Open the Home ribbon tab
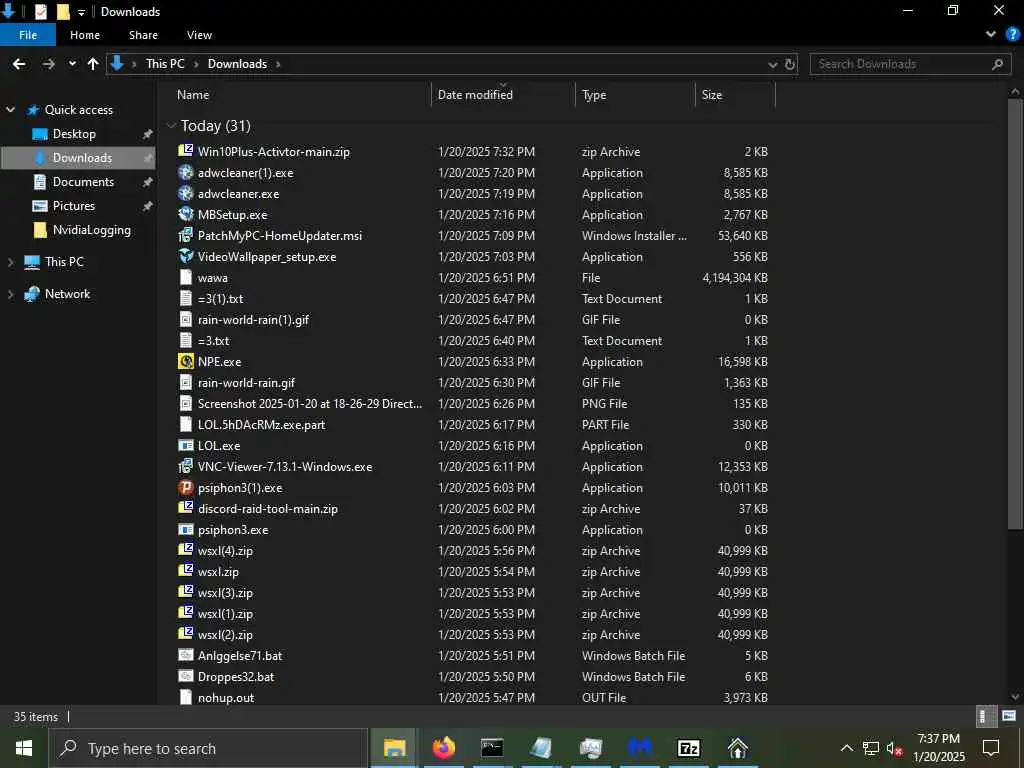This screenshot has width=1024, height=768. tap(85, 35)
